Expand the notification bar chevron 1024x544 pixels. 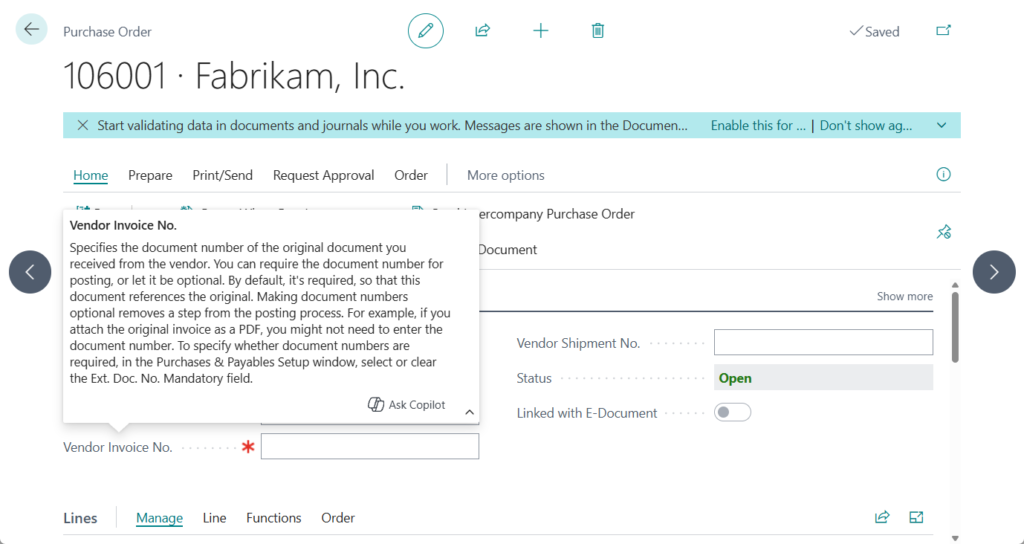(x=941, y=125)
